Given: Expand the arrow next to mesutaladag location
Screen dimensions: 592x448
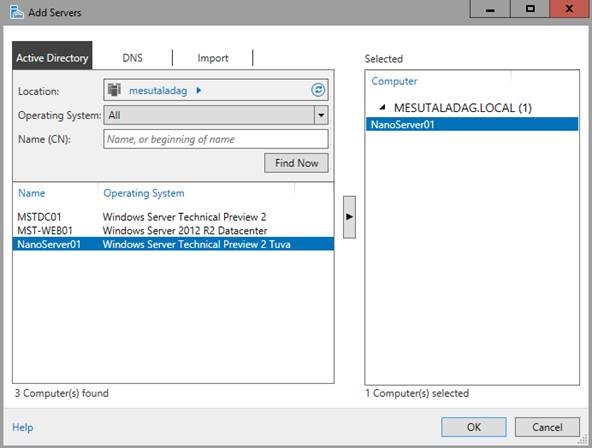Looking at the screenshot, I should tap(199, 90).
